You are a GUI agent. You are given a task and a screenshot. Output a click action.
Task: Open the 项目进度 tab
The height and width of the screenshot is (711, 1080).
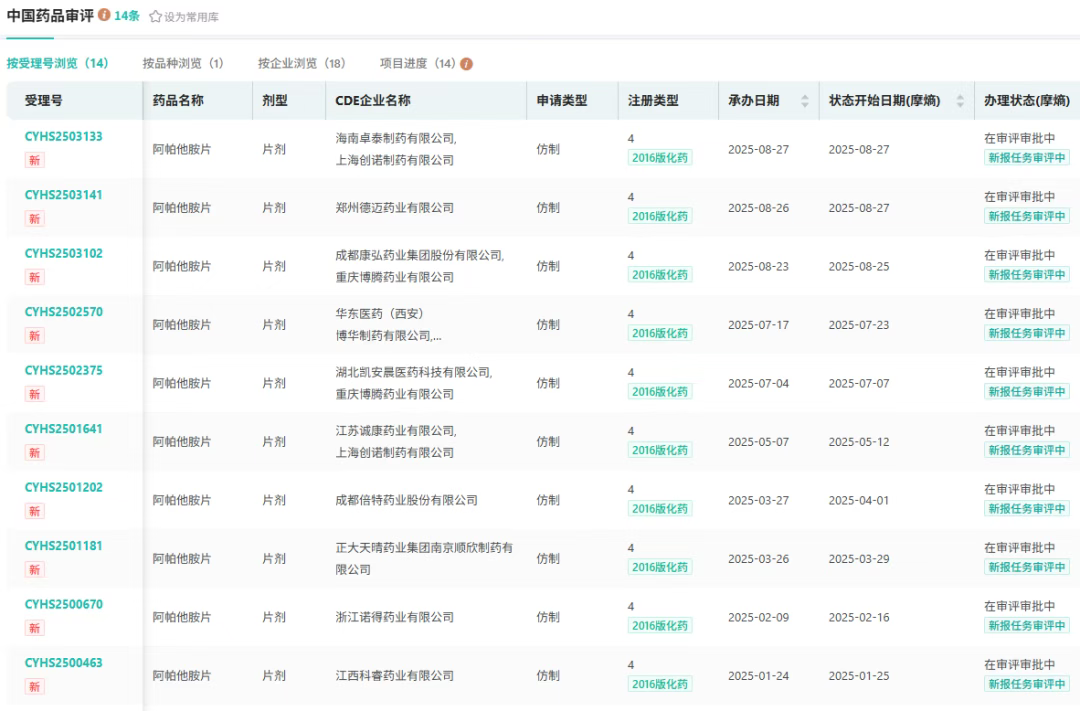coord(417,63)
